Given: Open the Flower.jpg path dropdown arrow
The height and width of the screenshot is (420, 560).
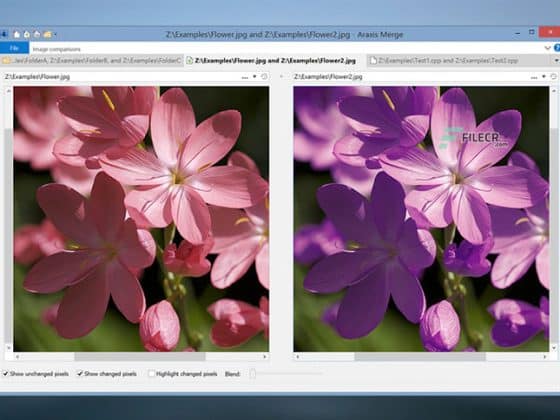Looking at the screenshot, I should tap(255, 77).
